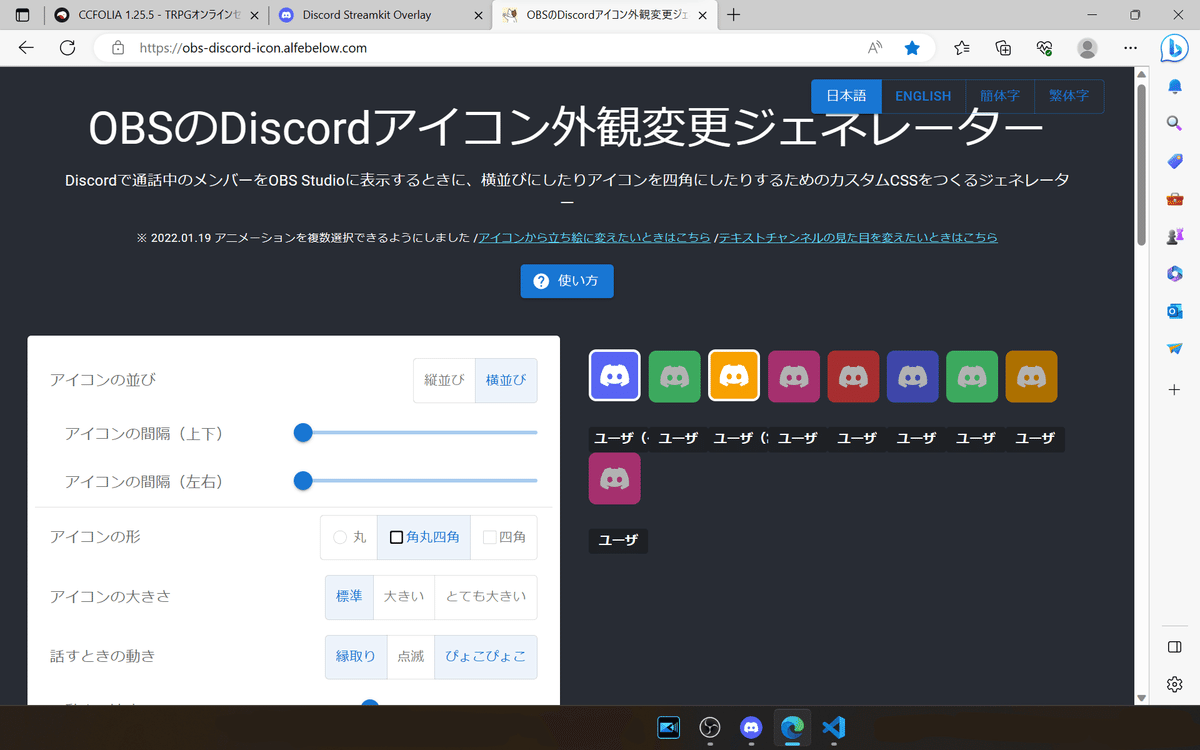
Task: Open the sidebar tools briefcase icon
Action: tap(1175, 199)
